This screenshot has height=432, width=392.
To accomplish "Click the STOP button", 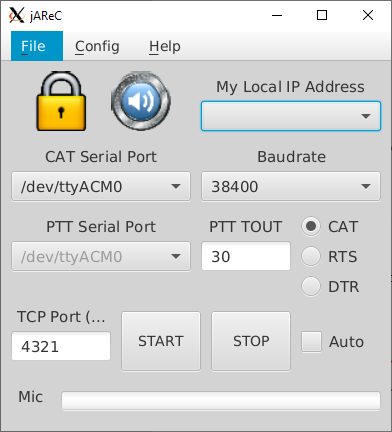I will 251,341.
